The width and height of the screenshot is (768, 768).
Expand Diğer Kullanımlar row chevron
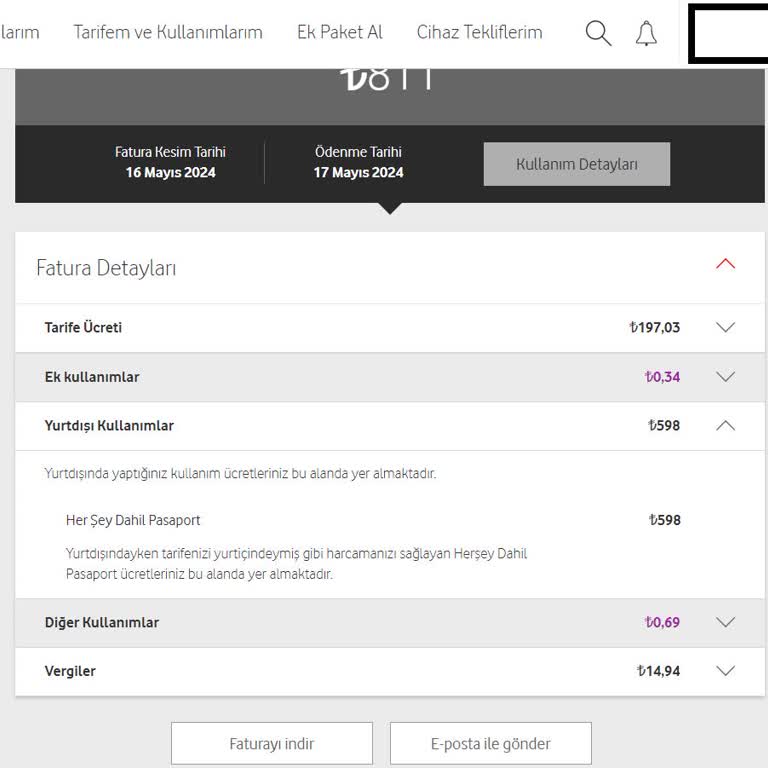pos(725,622)
